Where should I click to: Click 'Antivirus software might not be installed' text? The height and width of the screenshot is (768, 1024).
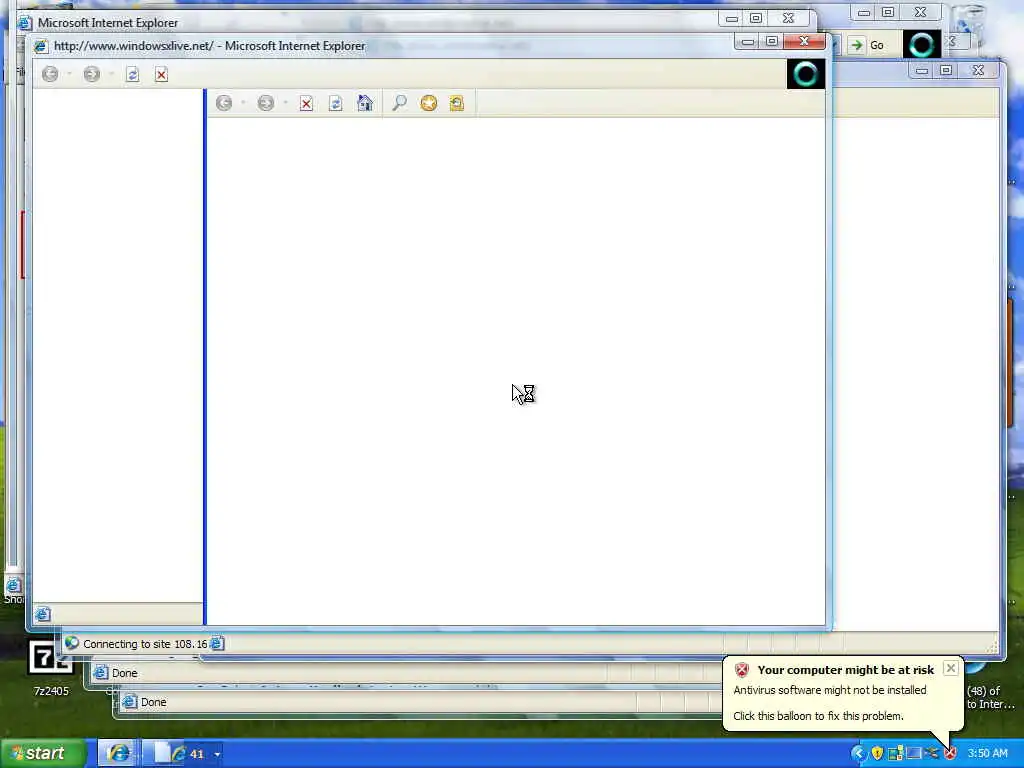829,690
